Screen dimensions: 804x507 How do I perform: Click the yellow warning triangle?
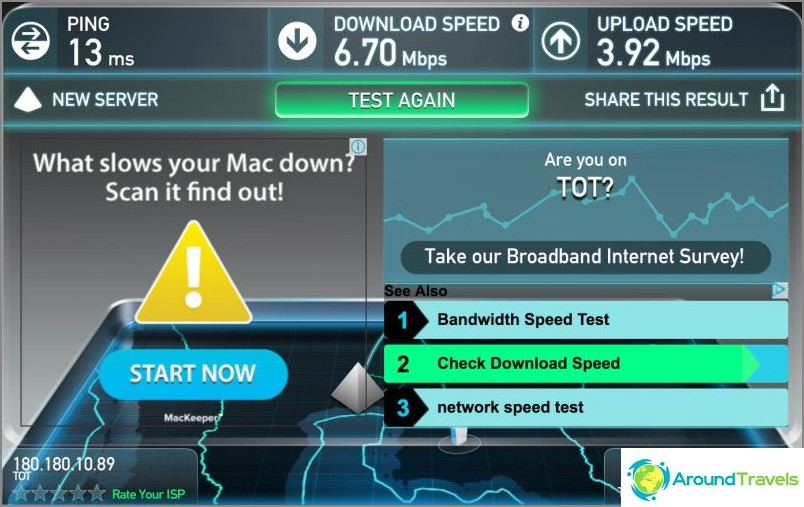(x=193, y=272)
